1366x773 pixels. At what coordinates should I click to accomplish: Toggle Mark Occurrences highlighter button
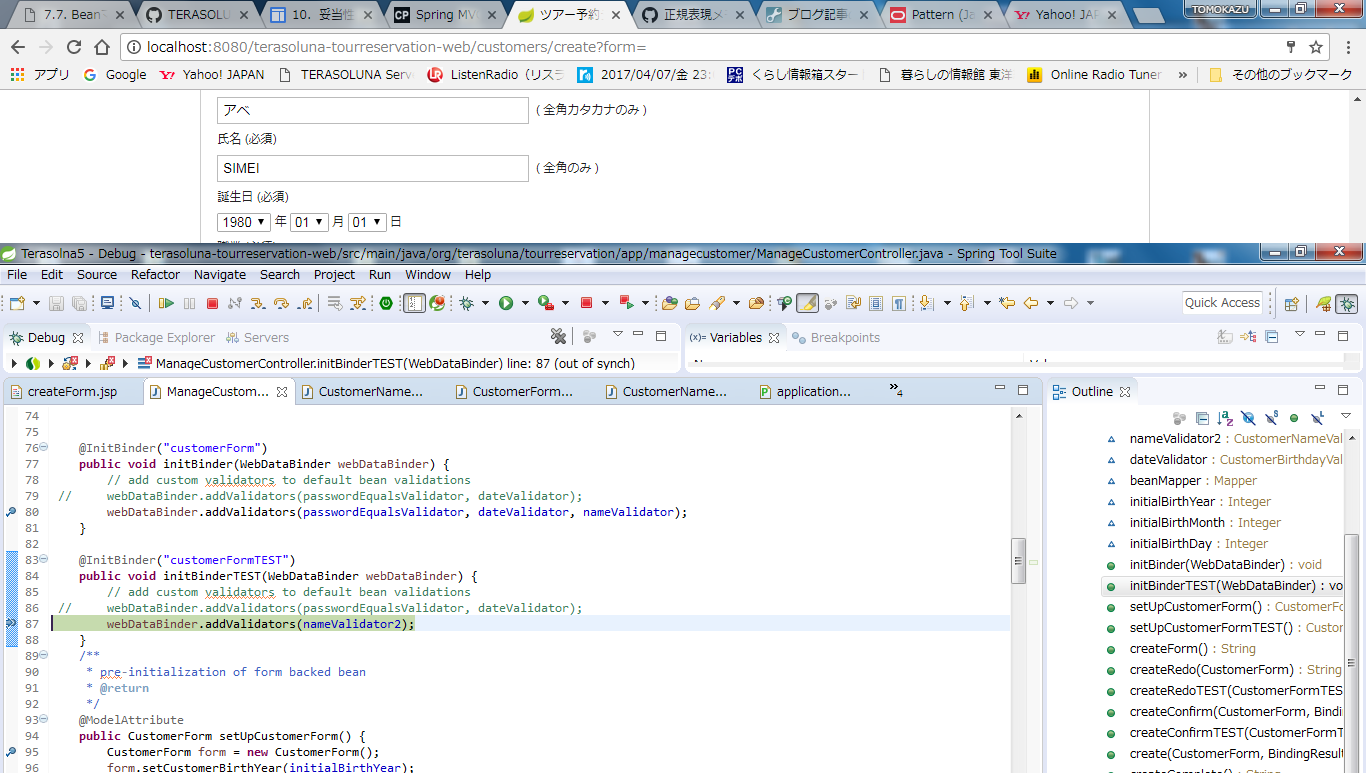point(808,303)
